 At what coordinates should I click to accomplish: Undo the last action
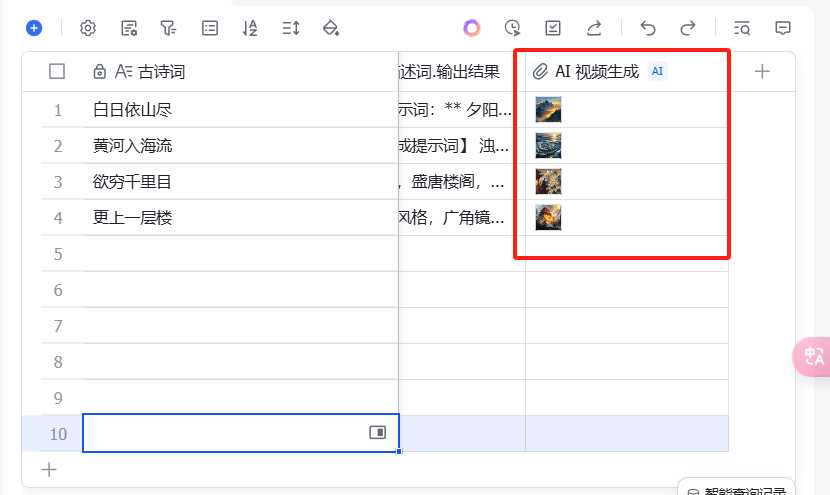648,28
